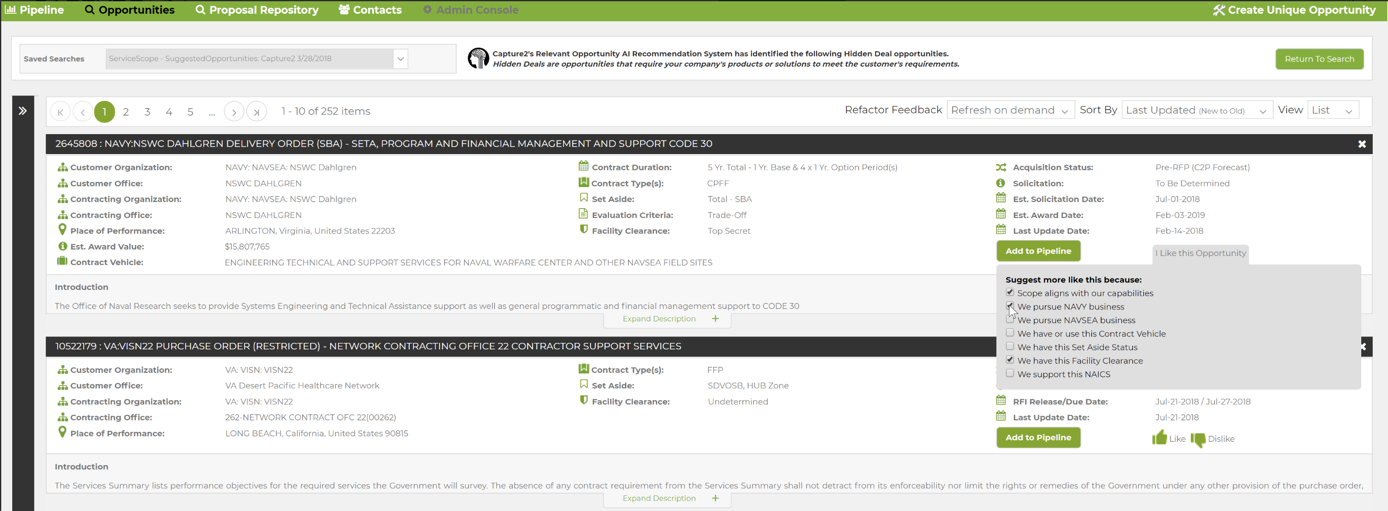Click the Set Aside bookmark icon on NAVY card
1388x511 pixels.
[x=583, y=198]
